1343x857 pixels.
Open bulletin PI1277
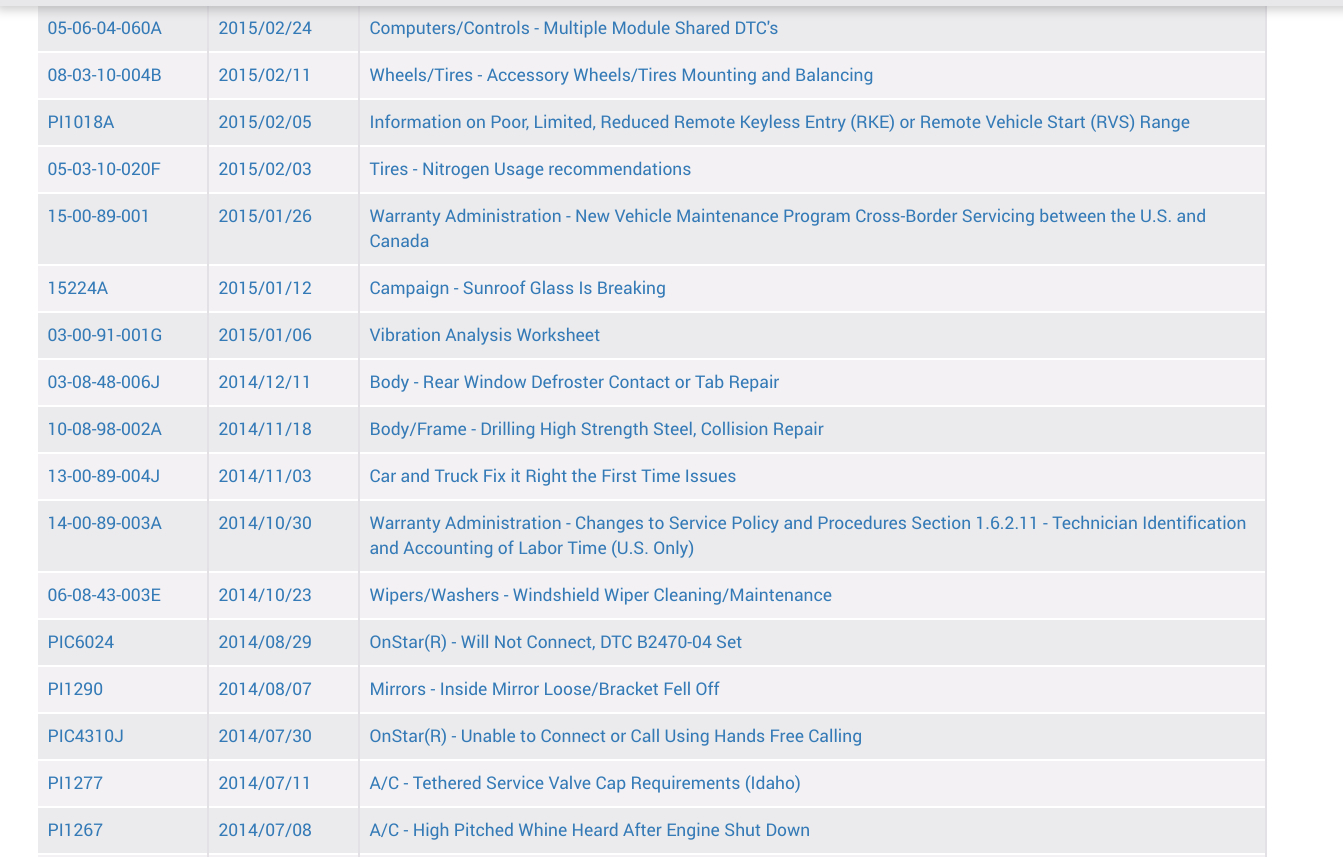coord(75,783)
